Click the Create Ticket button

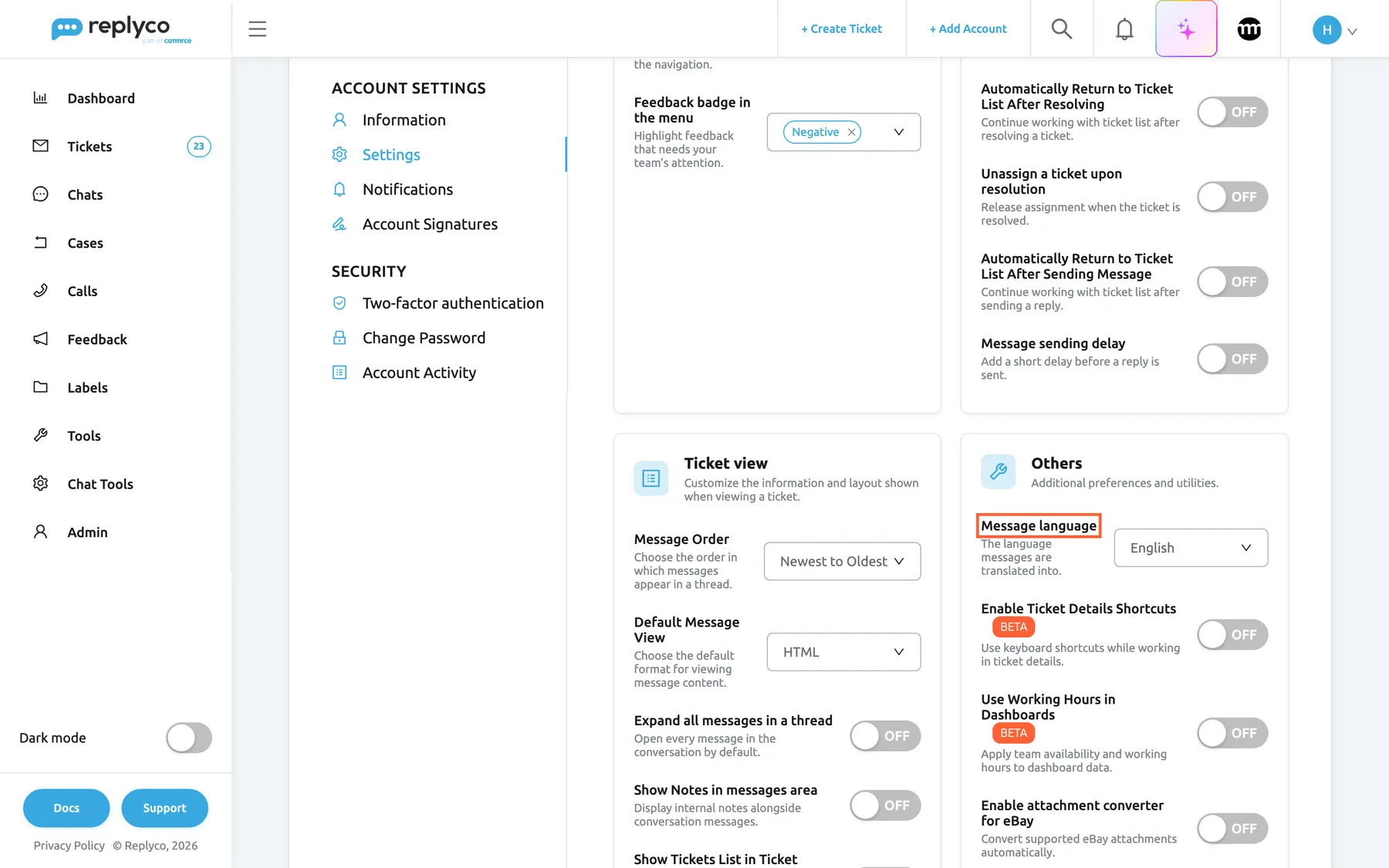coord(841,29)
